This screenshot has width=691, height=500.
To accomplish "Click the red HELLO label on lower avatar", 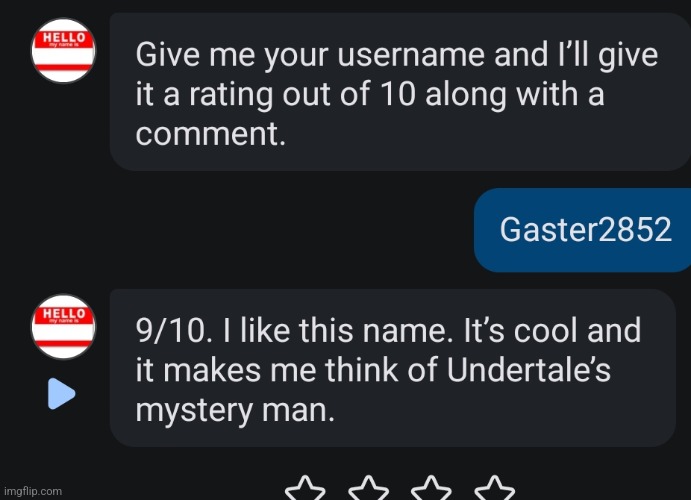I will [x=64, y=315].
